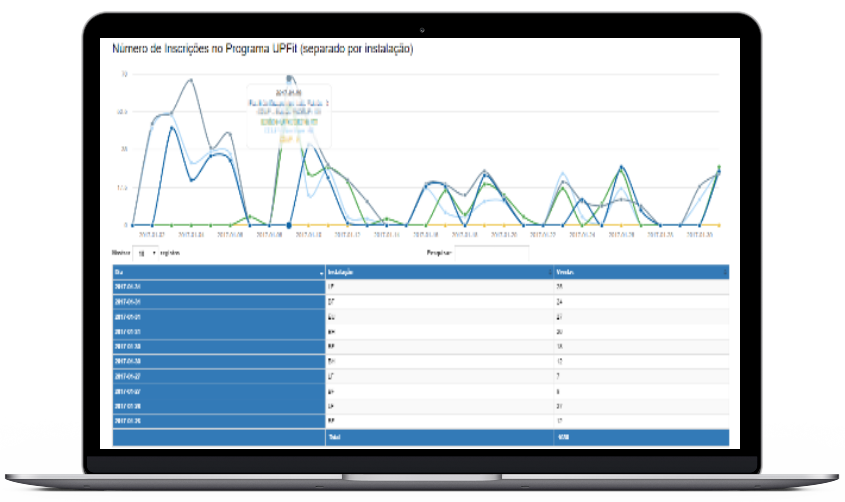Image resolution: width=845 pixels, height=502 pixels.
Task: Click the green line's final point at right edge
Action: pyautogui.click(x=719, y=168)
